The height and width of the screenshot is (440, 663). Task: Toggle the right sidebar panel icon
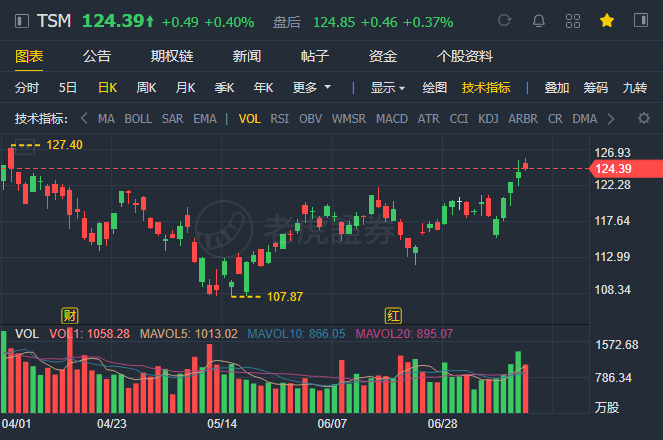coord(641,20)
